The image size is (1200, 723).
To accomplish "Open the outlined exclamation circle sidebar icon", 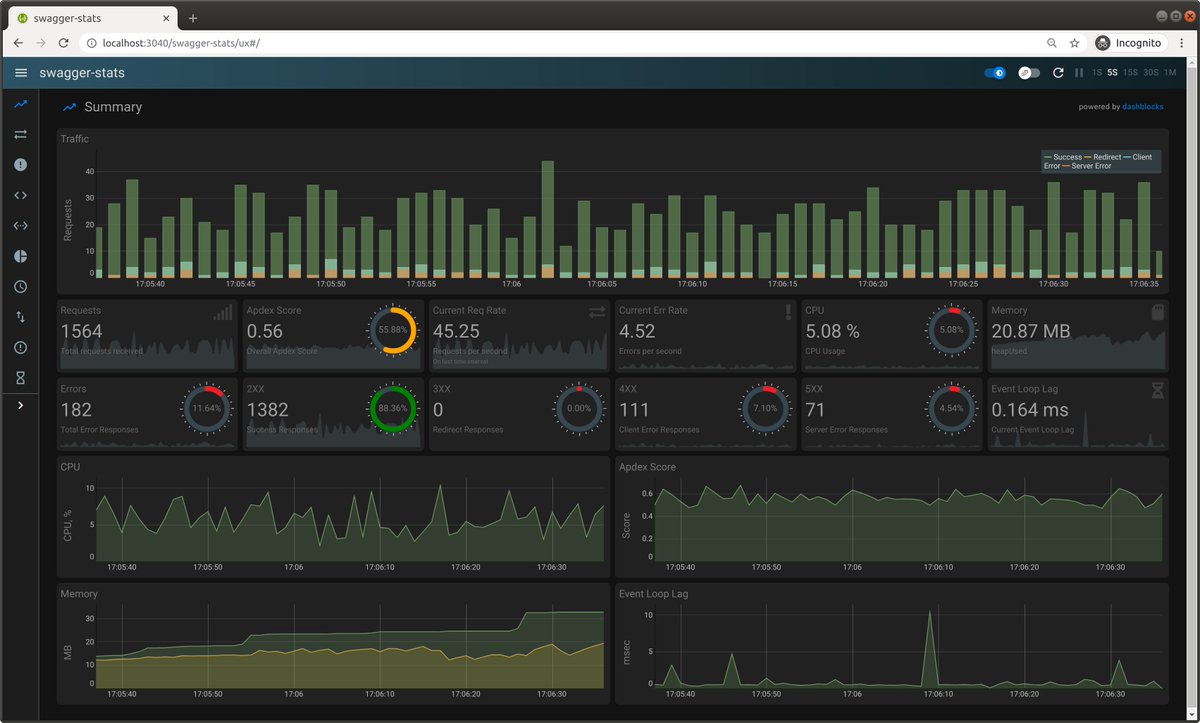I will (21, 347).
